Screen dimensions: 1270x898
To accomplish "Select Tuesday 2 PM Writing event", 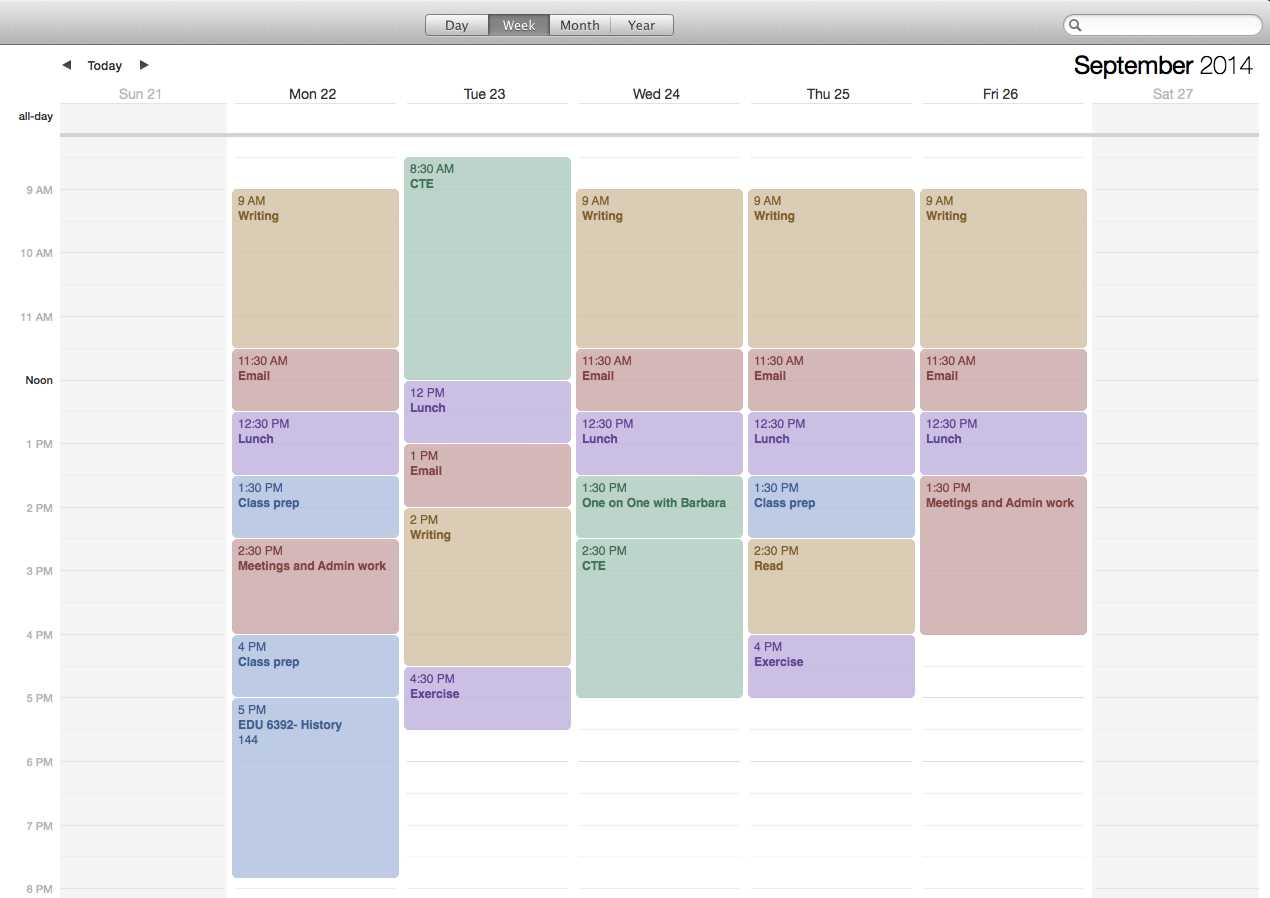I will (487, 587).
